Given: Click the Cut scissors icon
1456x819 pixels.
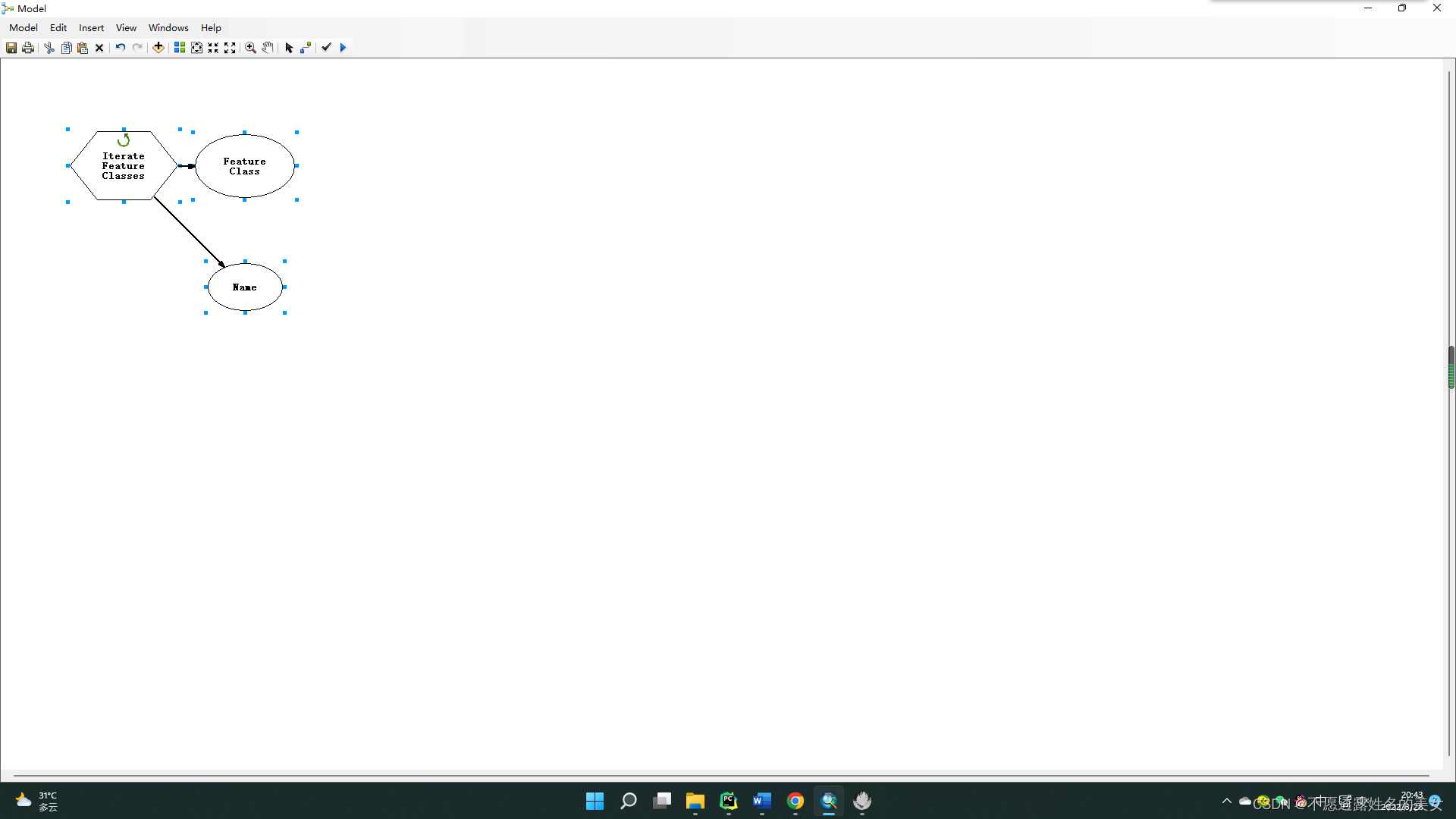Looking at the screenshot, I should tap(49, 48).
